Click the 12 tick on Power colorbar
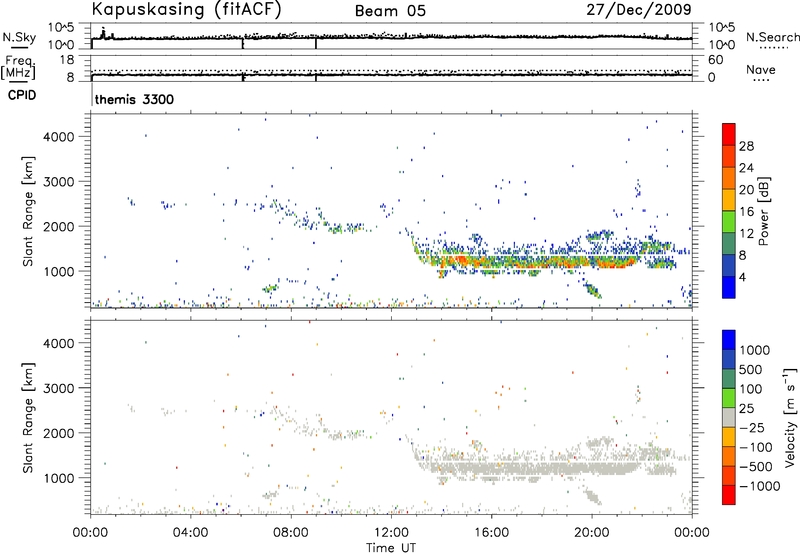Viewport: 800px width, 554px height. (746, 234)
